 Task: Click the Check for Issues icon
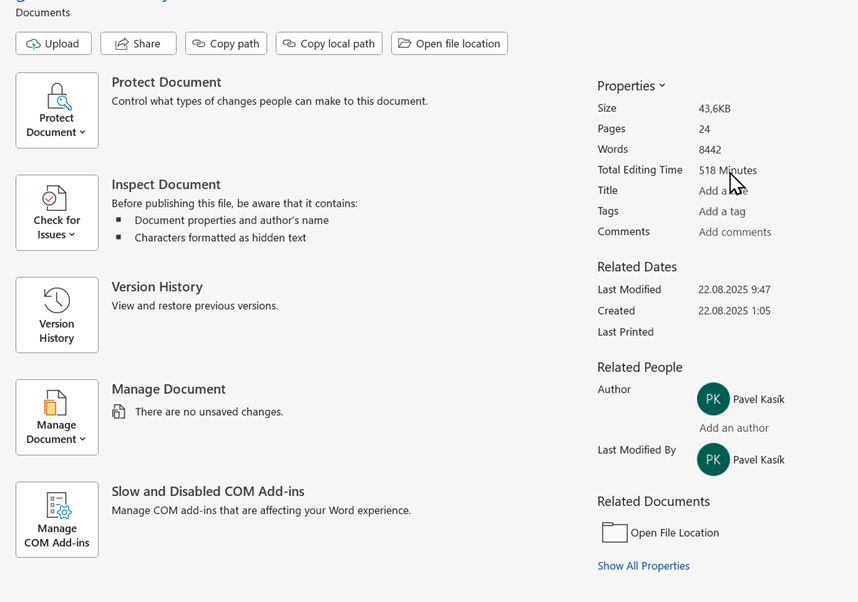point(56,198)
